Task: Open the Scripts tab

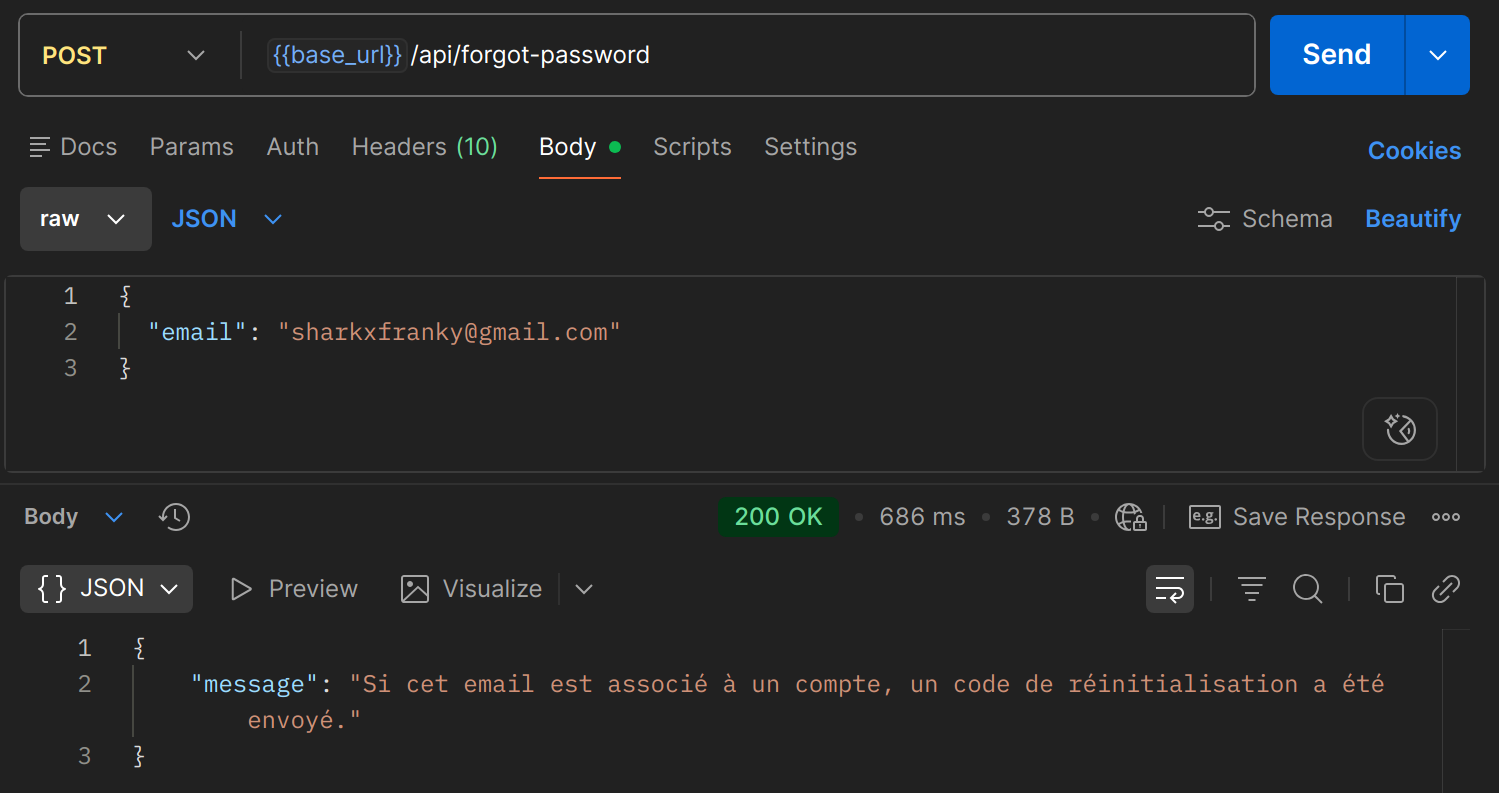Action: (692, 147)
